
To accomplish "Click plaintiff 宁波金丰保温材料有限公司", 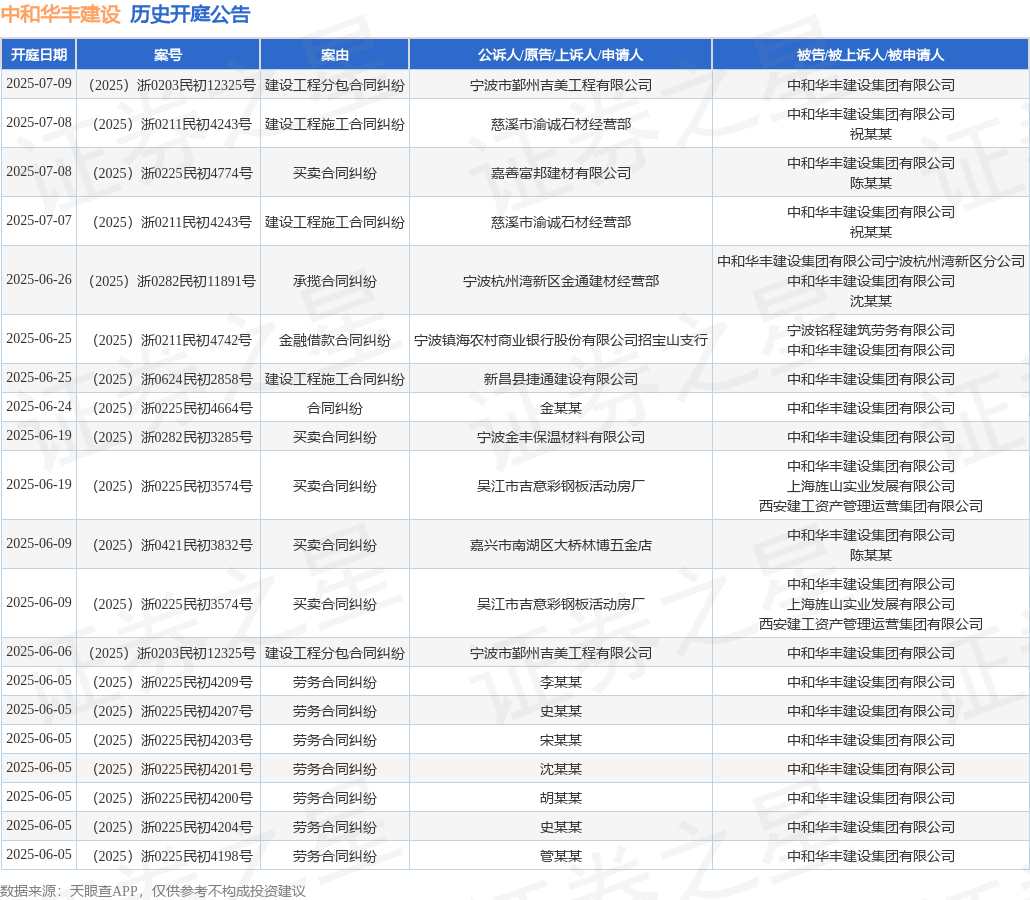I will coord(560,437).
